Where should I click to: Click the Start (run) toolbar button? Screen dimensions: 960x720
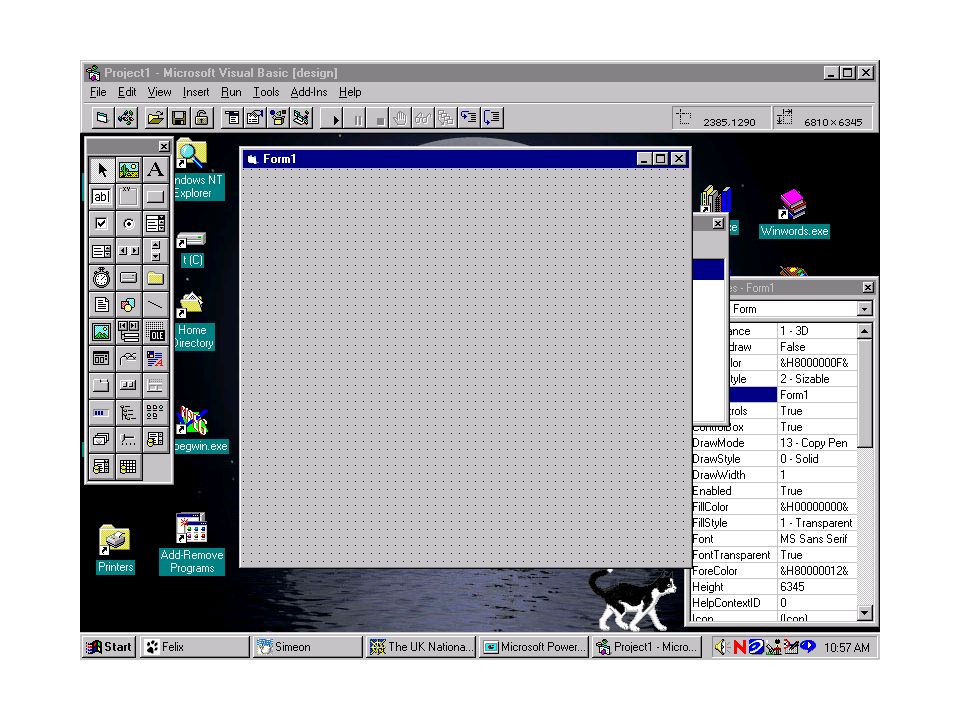coord(334,118)
